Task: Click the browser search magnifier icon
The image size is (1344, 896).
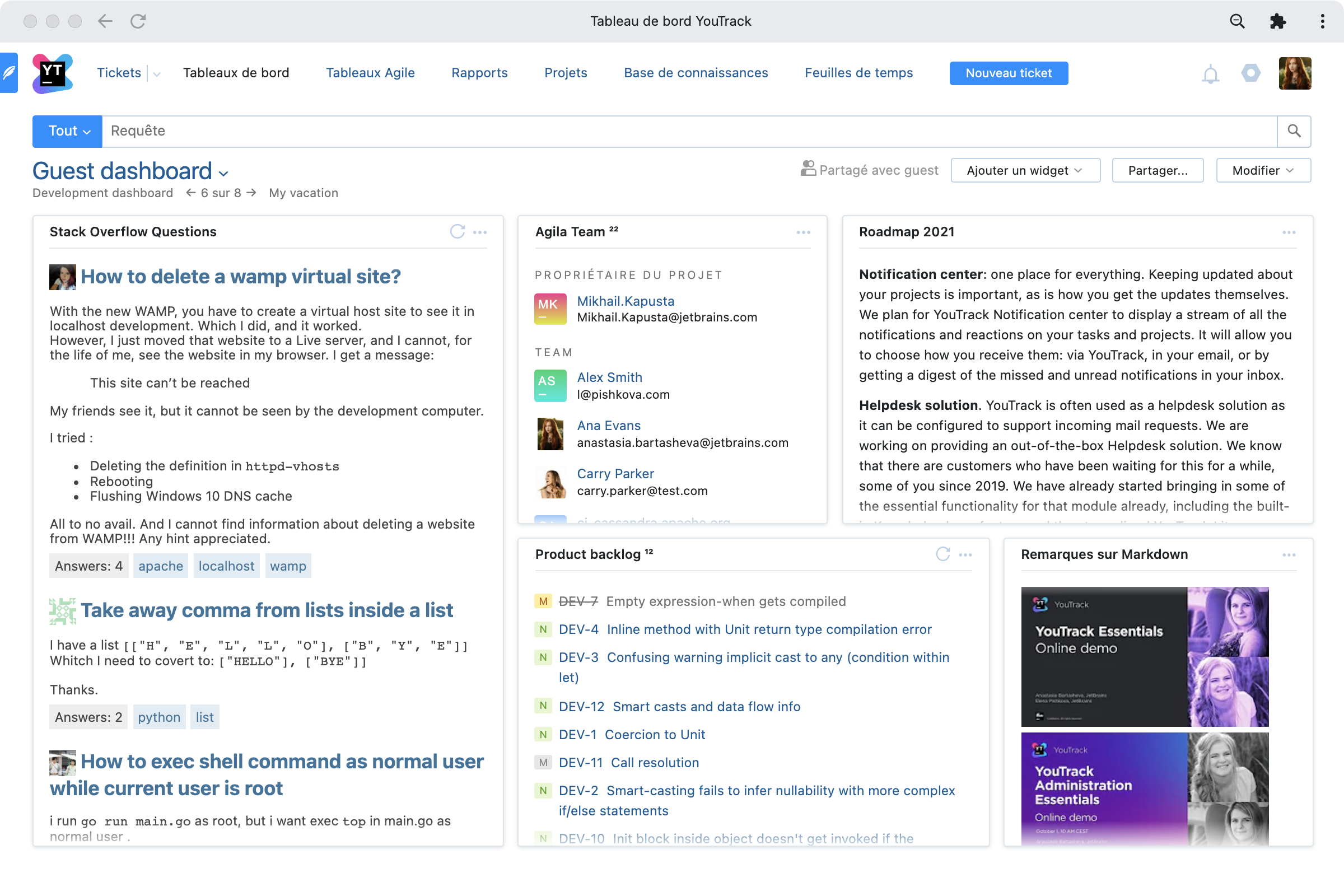Action: tap(1237, 21)
